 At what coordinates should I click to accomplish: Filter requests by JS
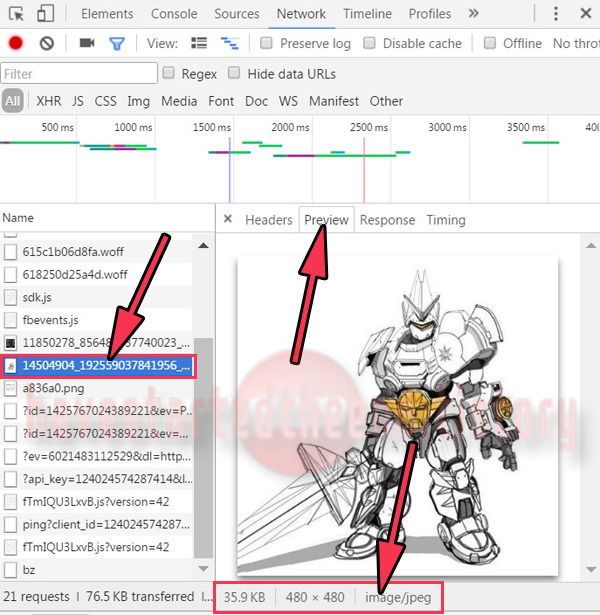(78, 101)
